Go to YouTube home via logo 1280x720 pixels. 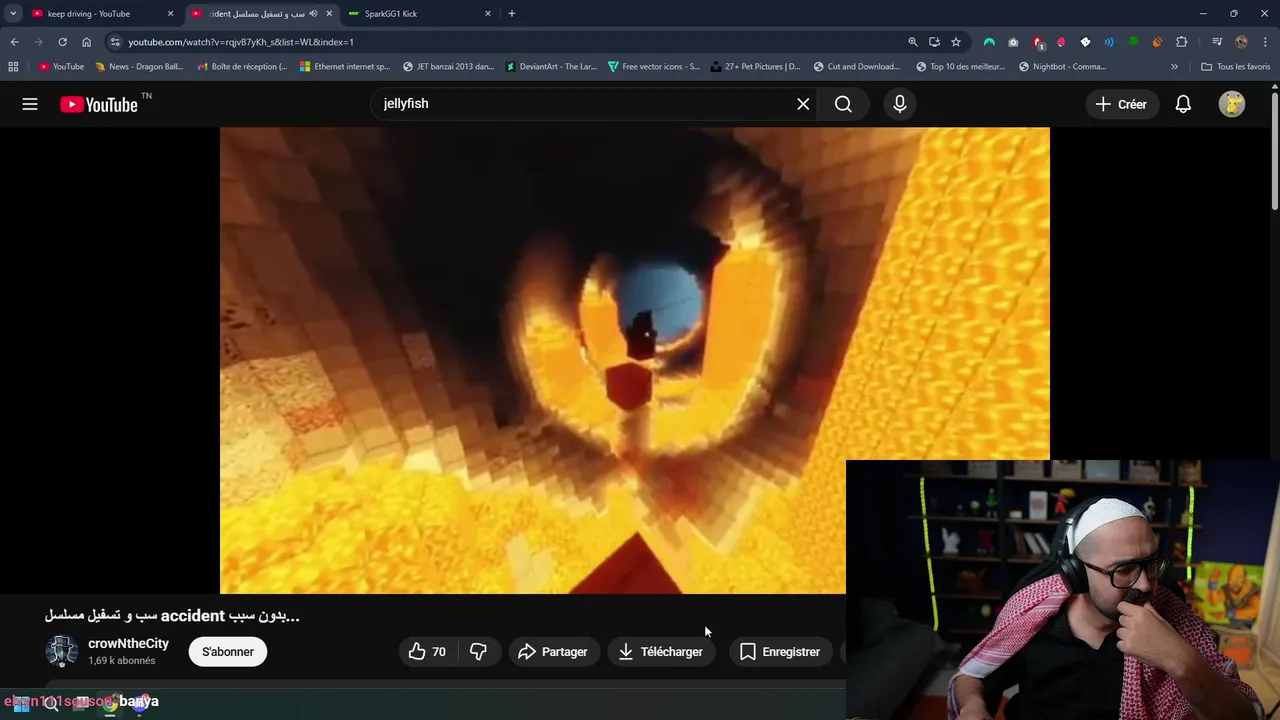point(99,104)
